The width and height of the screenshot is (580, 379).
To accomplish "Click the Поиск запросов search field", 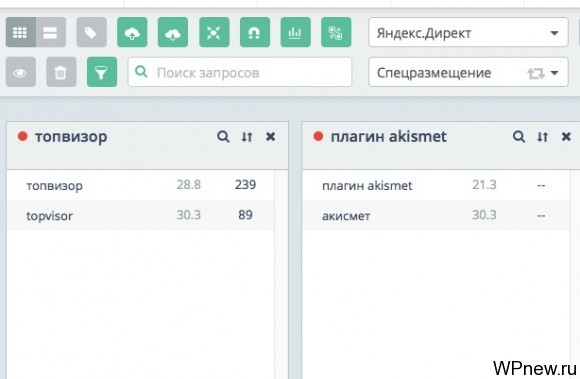I will (x=240, y=72).
